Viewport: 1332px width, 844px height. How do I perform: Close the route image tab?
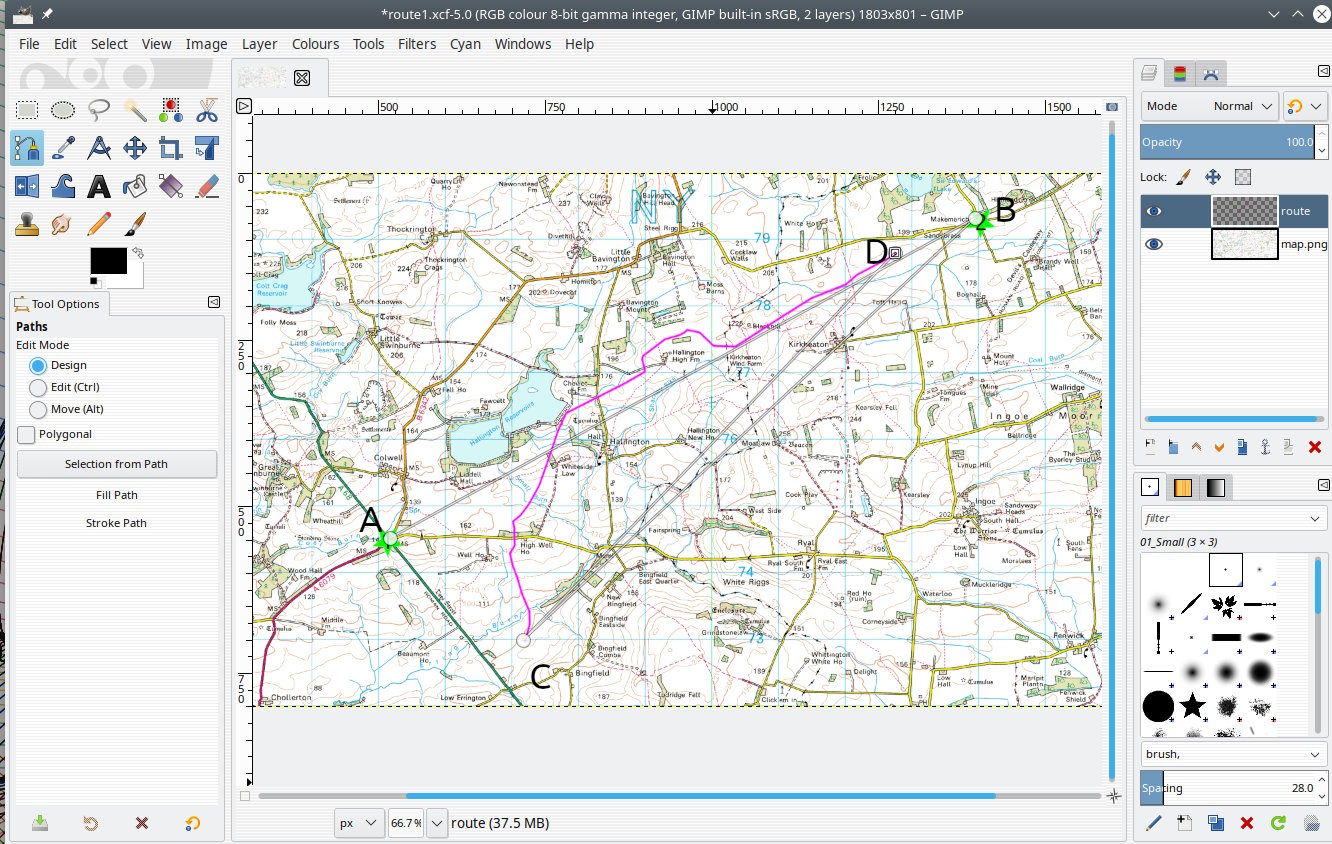(302, 77)
